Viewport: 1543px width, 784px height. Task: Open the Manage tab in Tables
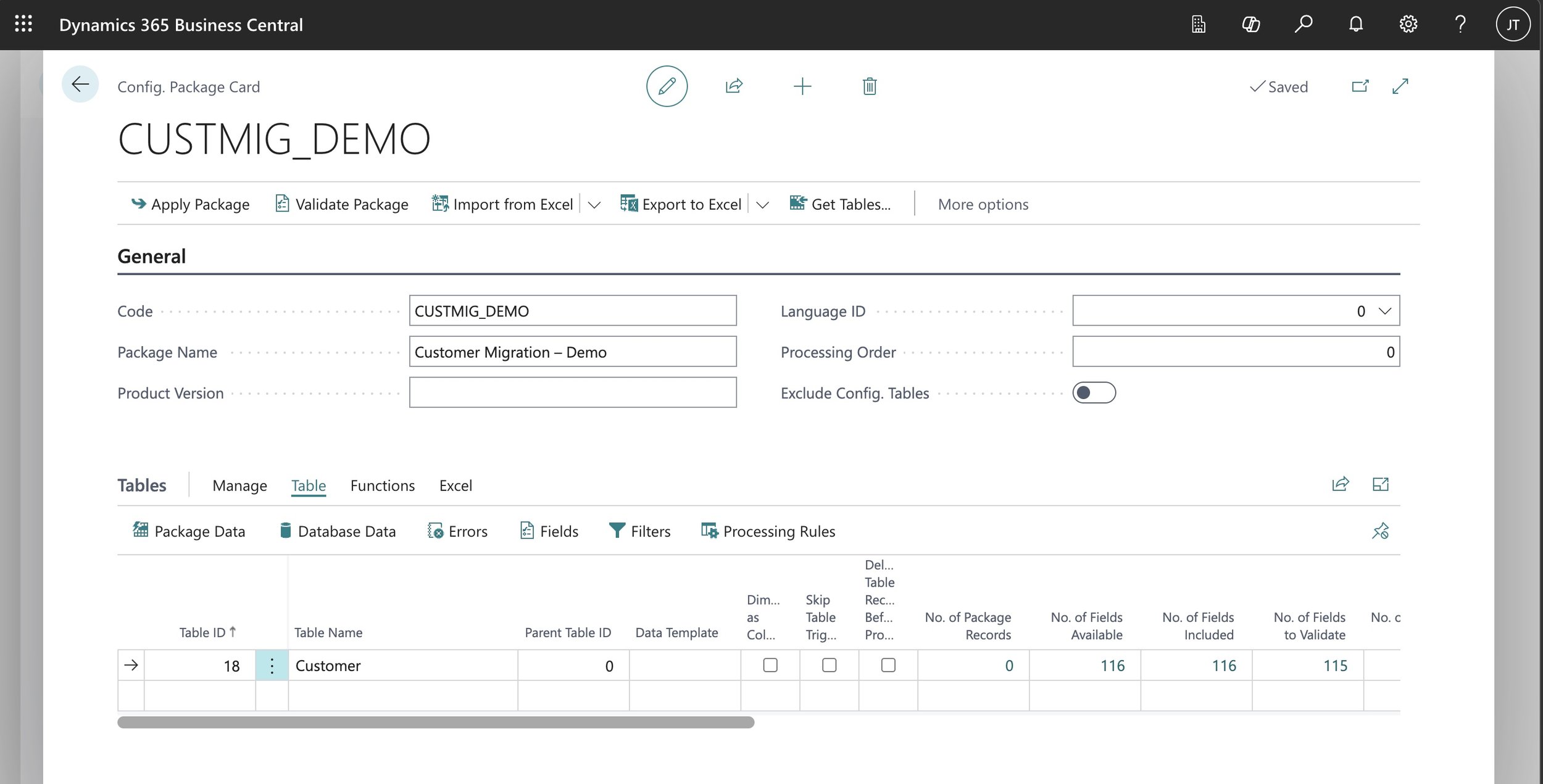[x=239, y=485]
